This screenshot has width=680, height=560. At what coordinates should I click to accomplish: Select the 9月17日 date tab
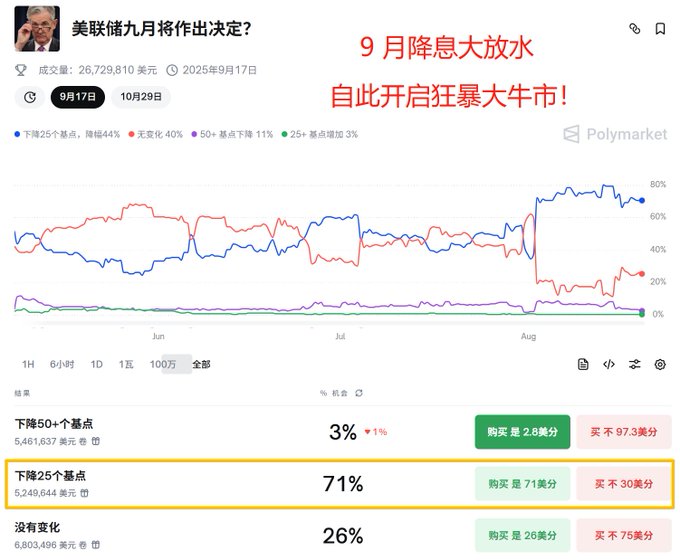[x=77, y=97]
